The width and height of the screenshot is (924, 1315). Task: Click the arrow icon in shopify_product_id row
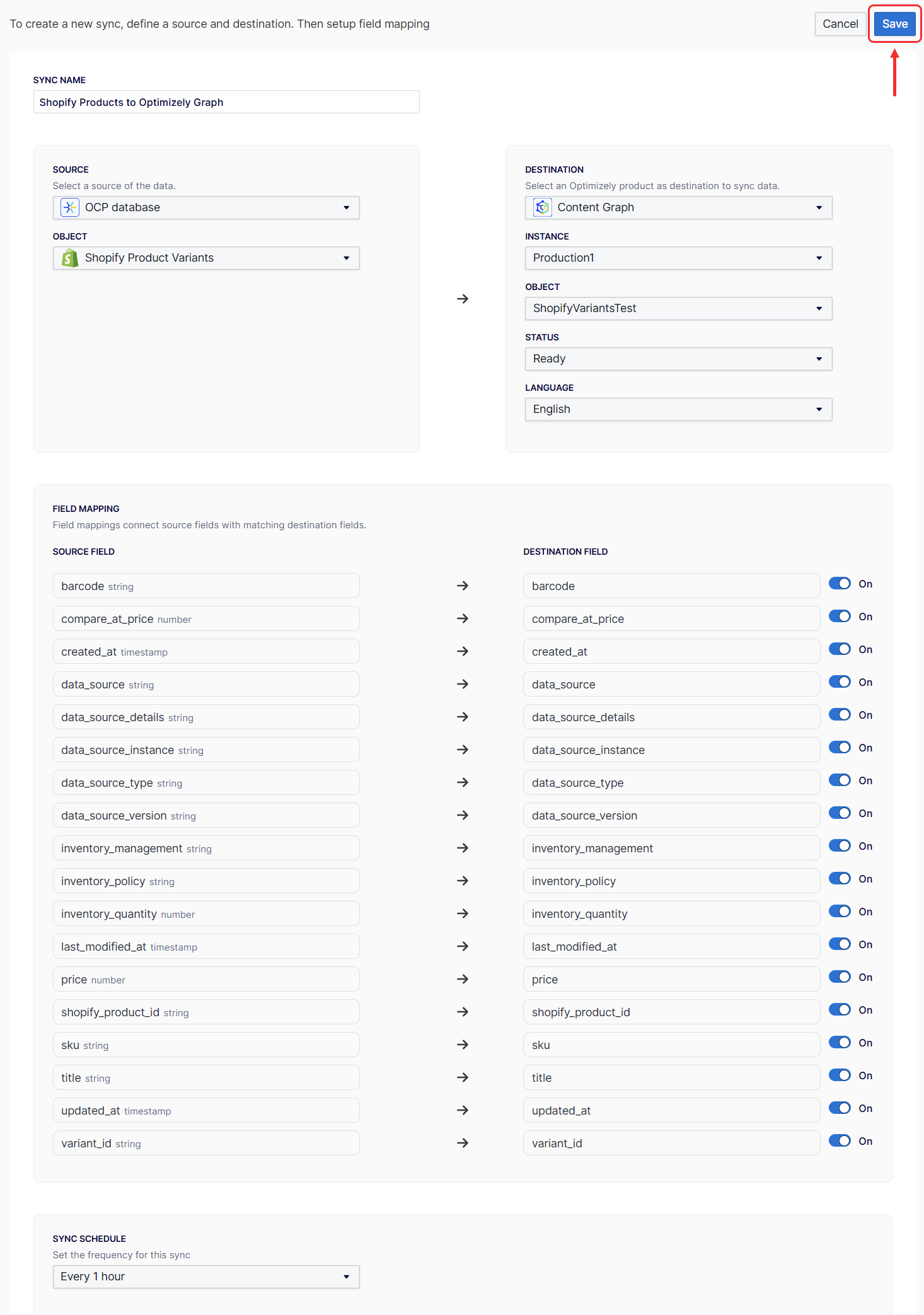click(463, 1012)
